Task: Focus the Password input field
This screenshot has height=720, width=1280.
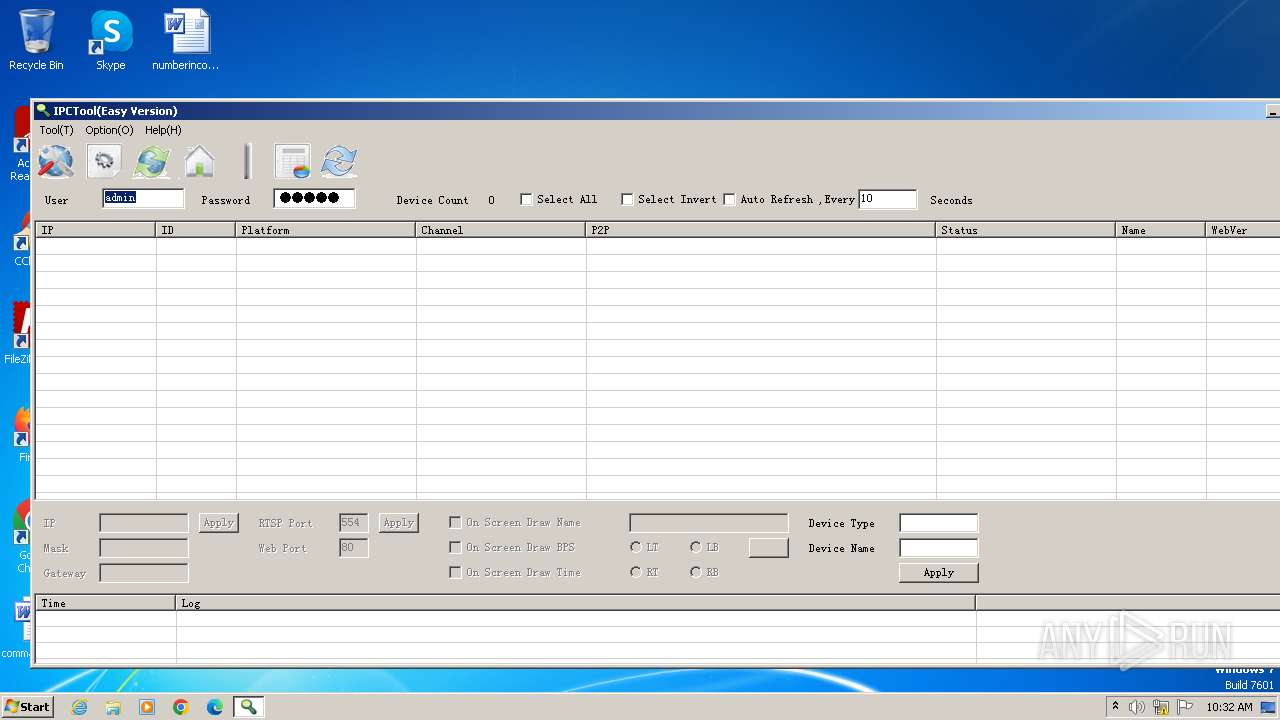Action: (x=314, y=198)
